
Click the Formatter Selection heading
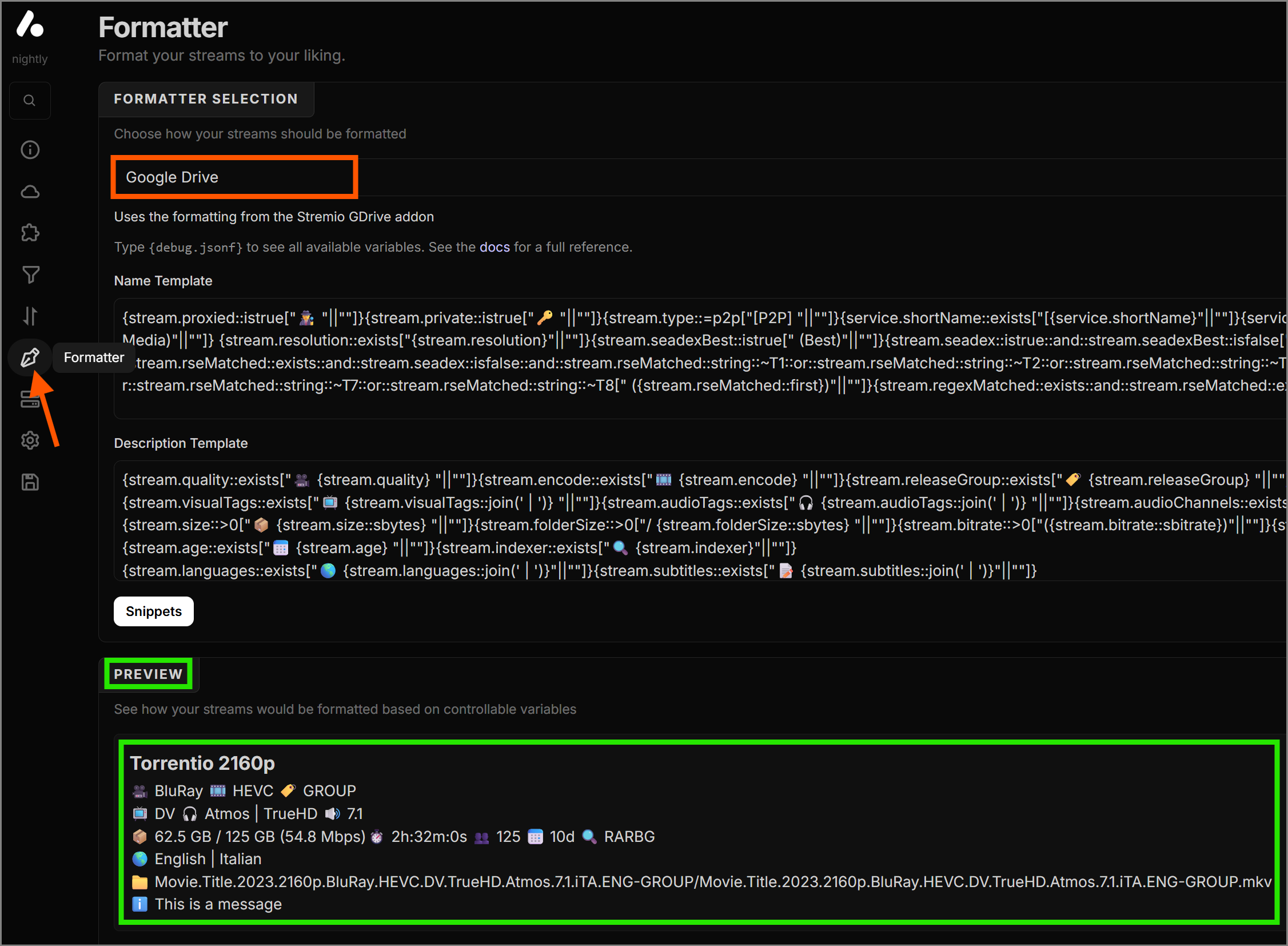click(x=206, y=99)
